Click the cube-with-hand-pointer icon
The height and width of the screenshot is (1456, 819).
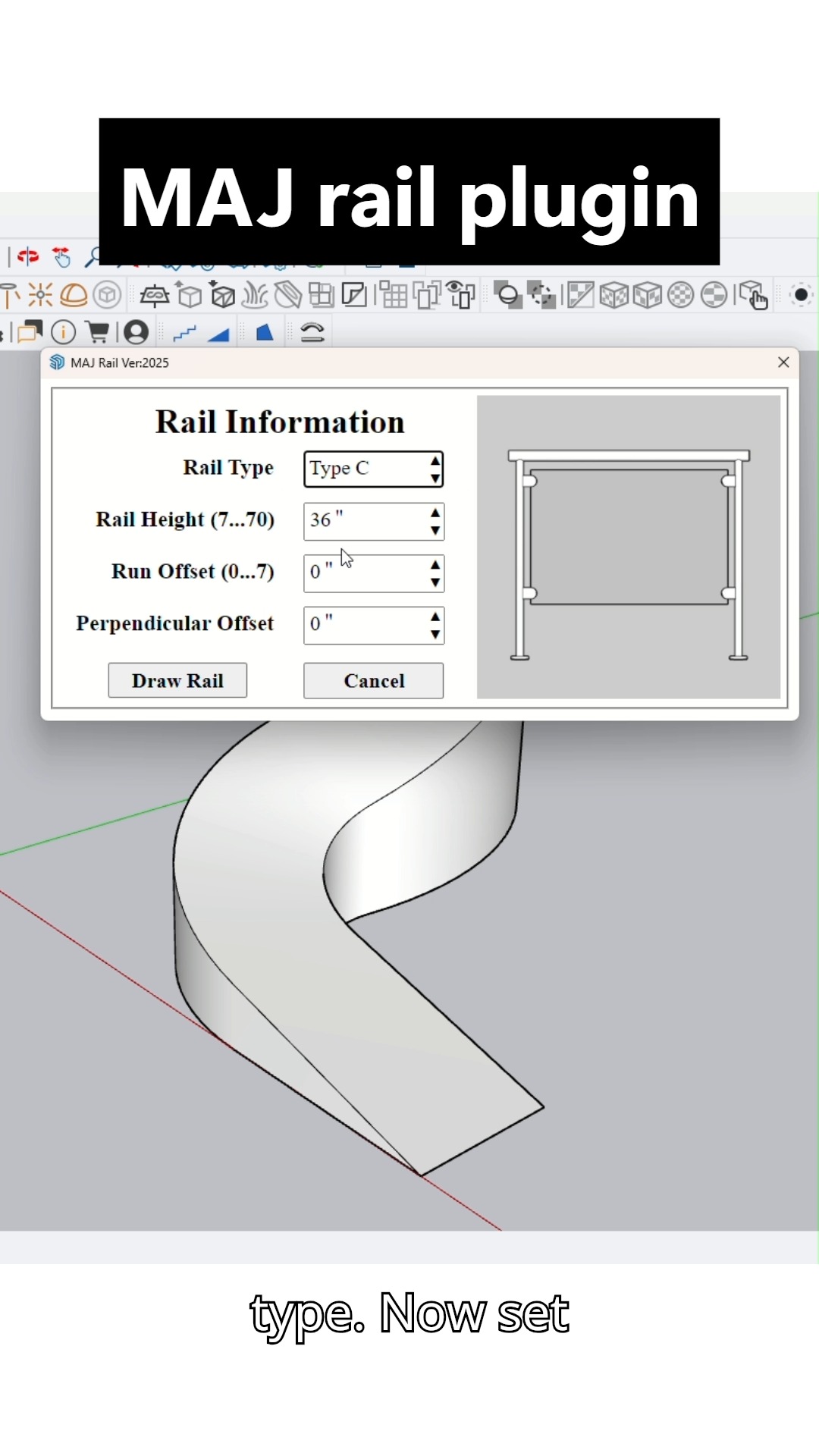[x=753, y=295]
